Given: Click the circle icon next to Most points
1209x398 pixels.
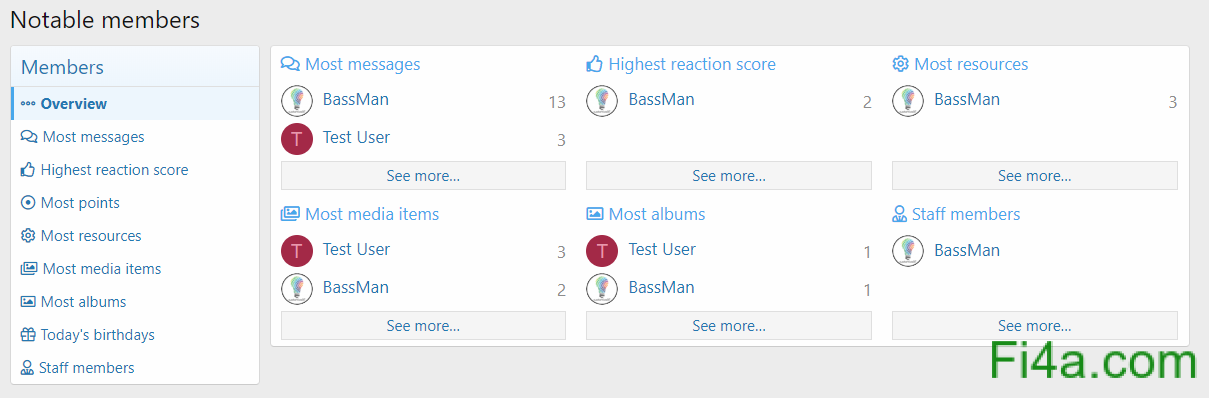Looking at the screenshot, I should click(x=28, y=203).
